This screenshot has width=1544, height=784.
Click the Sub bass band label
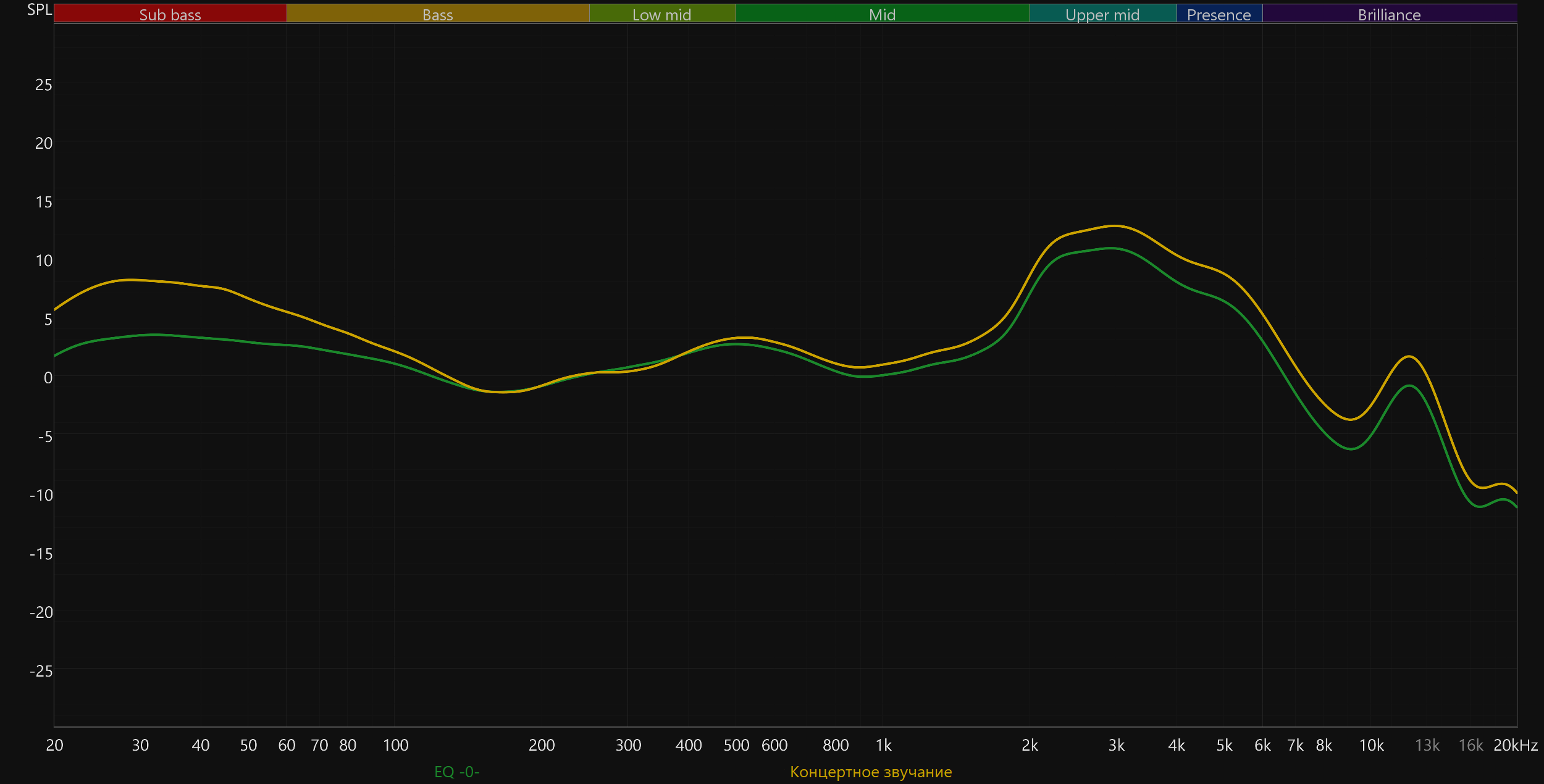tap(170, 14)
